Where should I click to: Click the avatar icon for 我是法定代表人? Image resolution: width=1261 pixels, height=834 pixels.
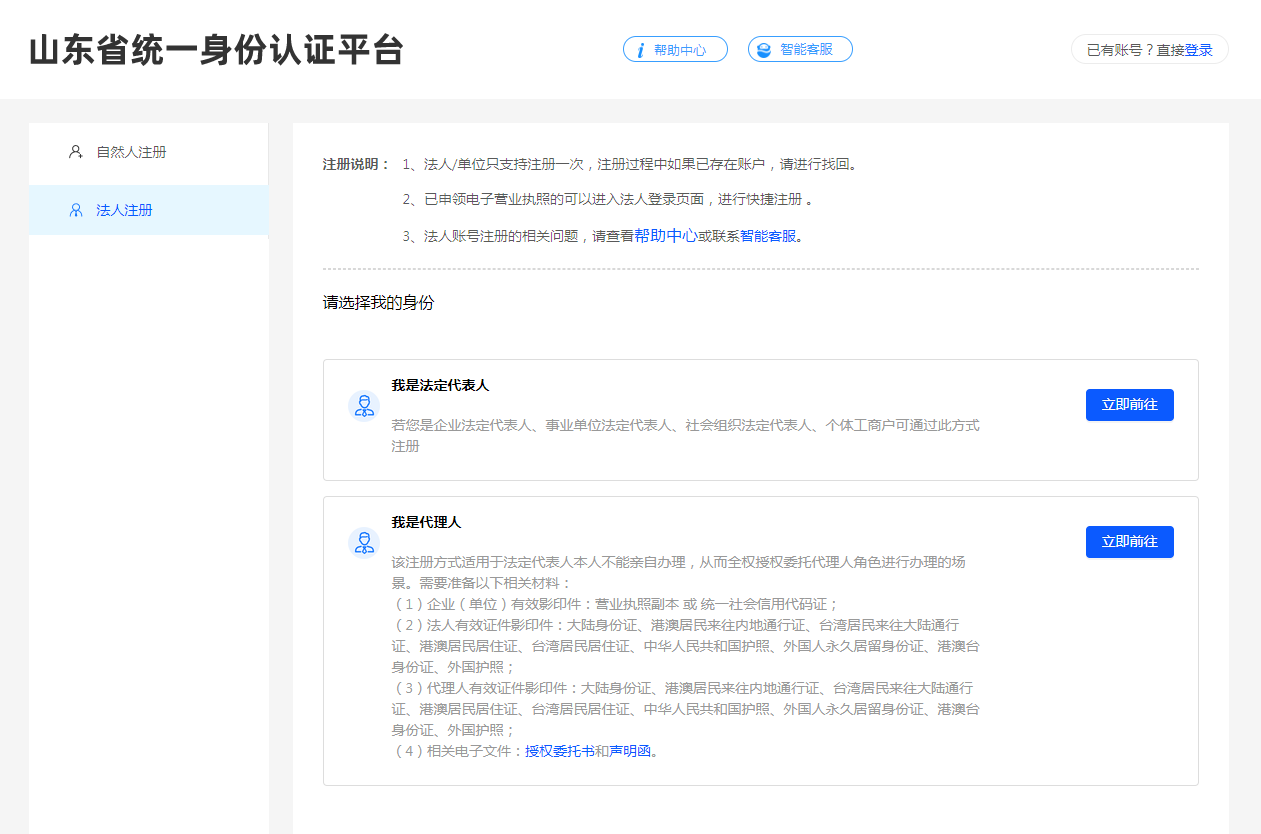364,405
